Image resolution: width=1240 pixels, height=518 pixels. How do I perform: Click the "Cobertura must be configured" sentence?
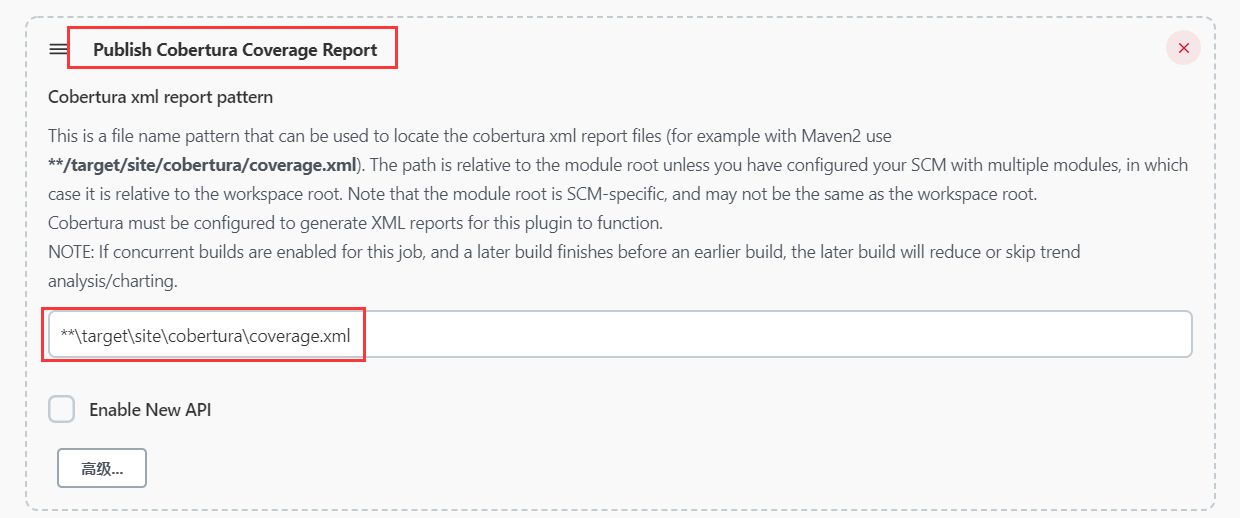point(355,222)
